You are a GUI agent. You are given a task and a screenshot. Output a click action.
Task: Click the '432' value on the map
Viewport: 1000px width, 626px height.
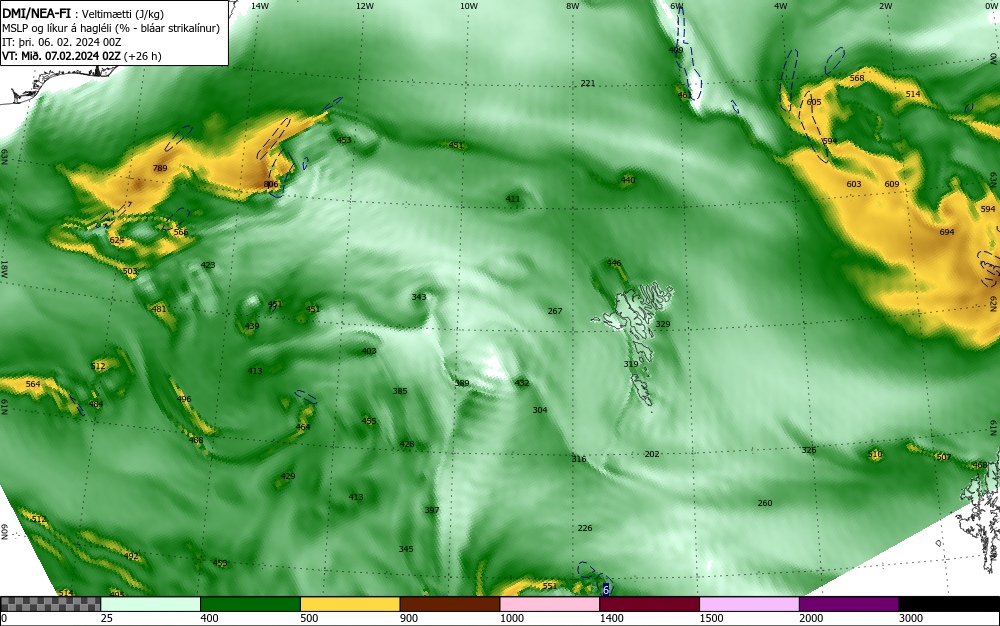pyautogui.click(x=522, y=383)
